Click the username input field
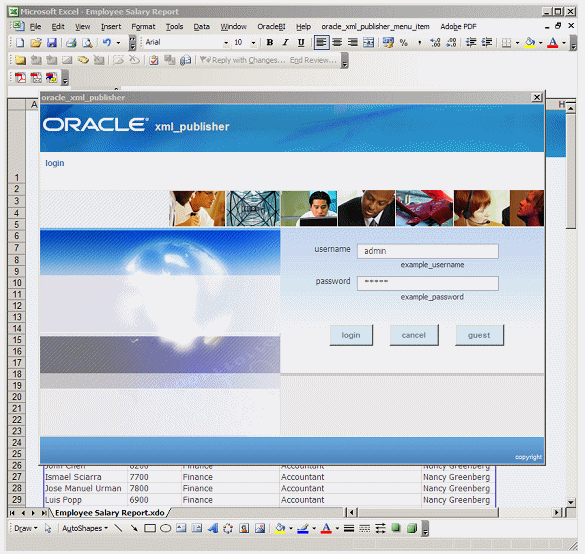 [428, 251]
